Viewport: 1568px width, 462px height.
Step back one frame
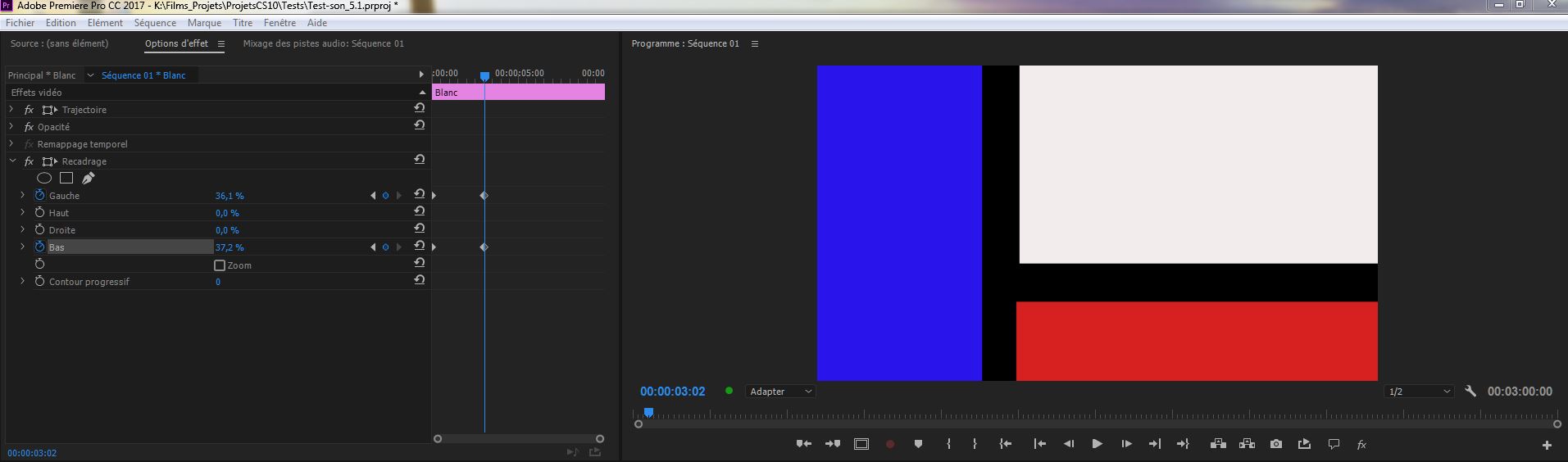click(1069, 444)
